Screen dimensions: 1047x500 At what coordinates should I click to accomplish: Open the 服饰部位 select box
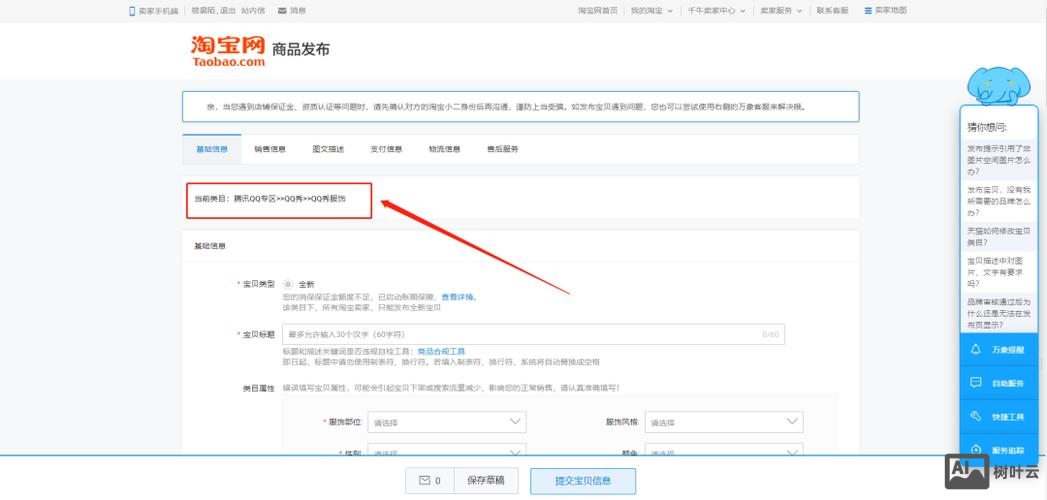pyautogui.click(x=447, y=422)
